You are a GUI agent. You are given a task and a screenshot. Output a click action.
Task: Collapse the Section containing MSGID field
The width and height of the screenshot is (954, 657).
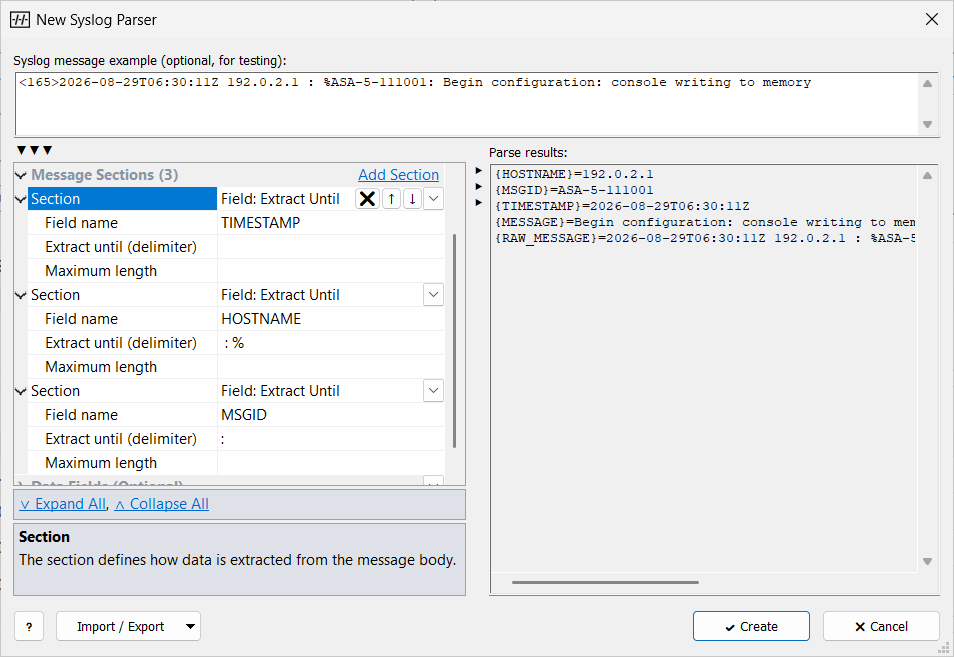click(x=21, y=391)
